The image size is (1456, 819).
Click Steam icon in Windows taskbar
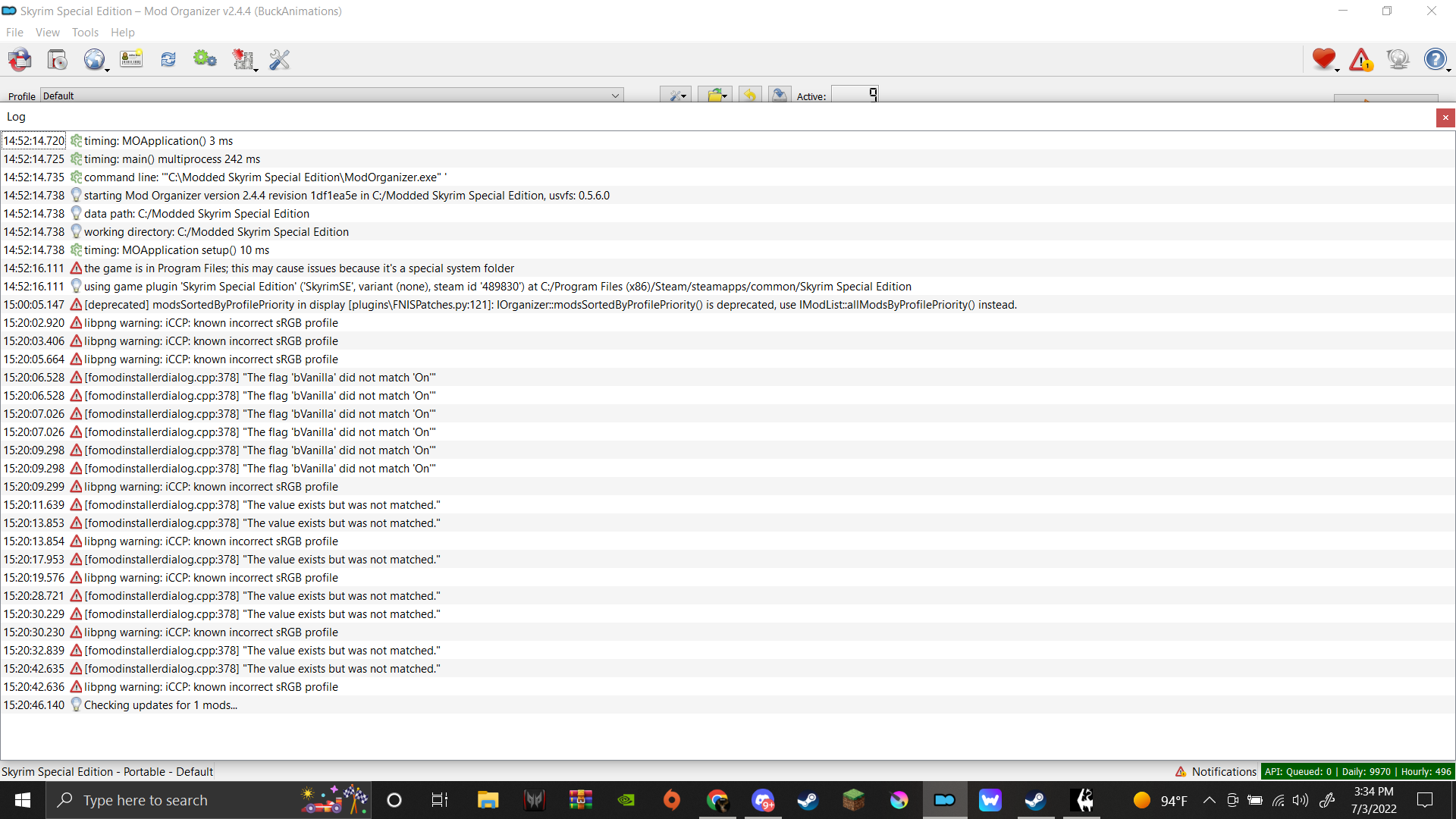(x=807, y=800)
